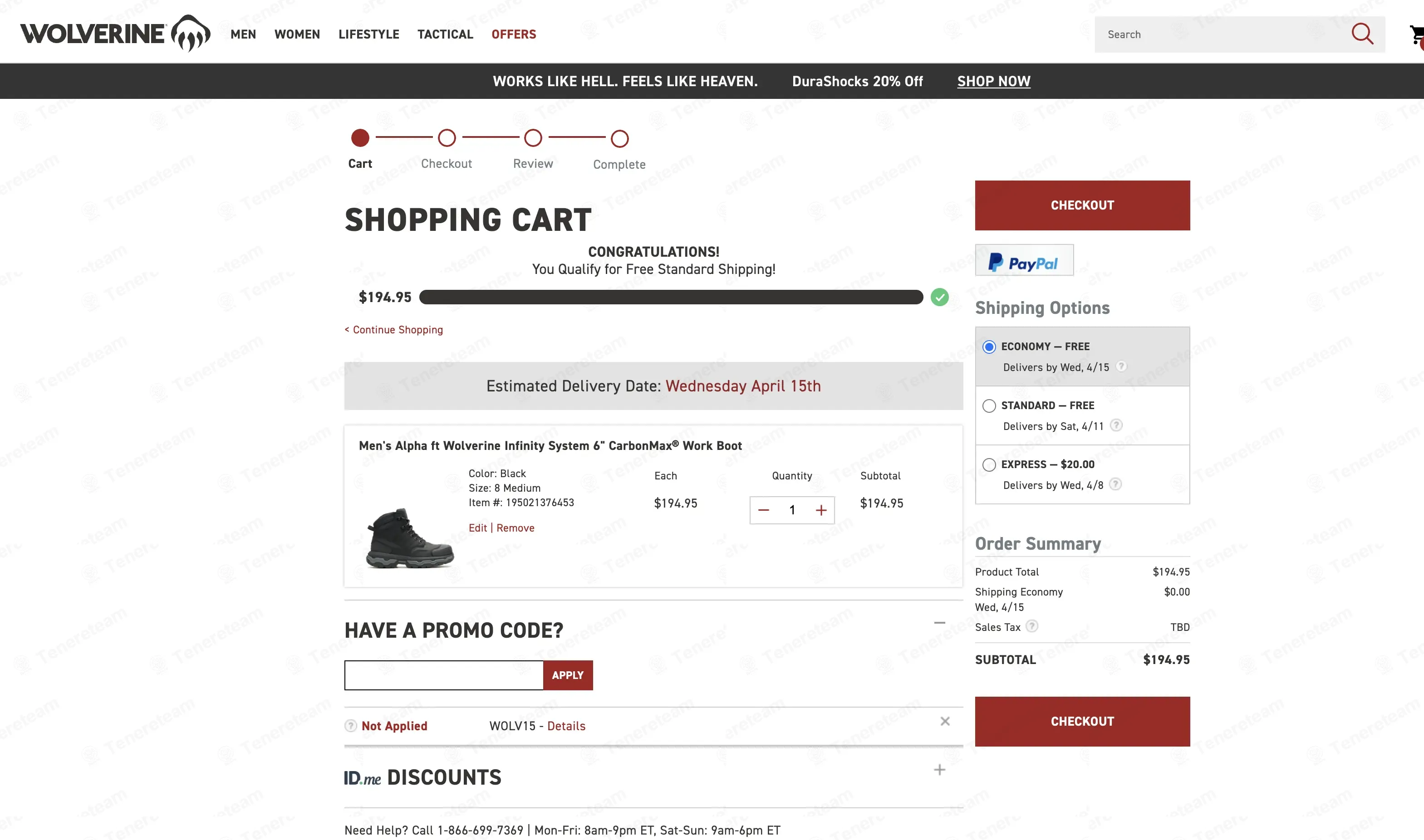Click the bottom Checkout button
Screen dimensions: 1424x840
point(1082,722)
